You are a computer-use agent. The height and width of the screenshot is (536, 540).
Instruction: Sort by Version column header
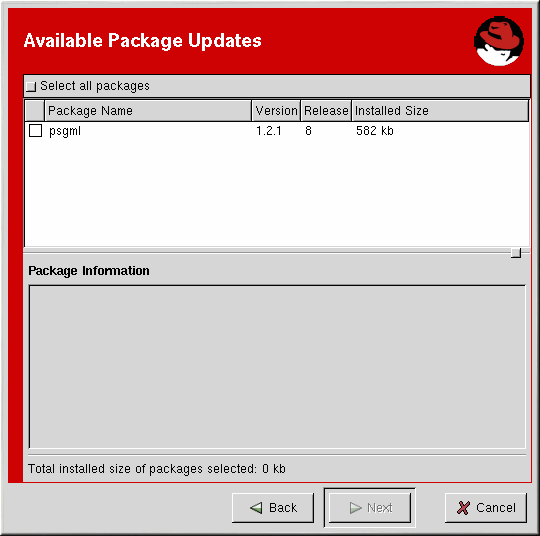click(276, 111)
